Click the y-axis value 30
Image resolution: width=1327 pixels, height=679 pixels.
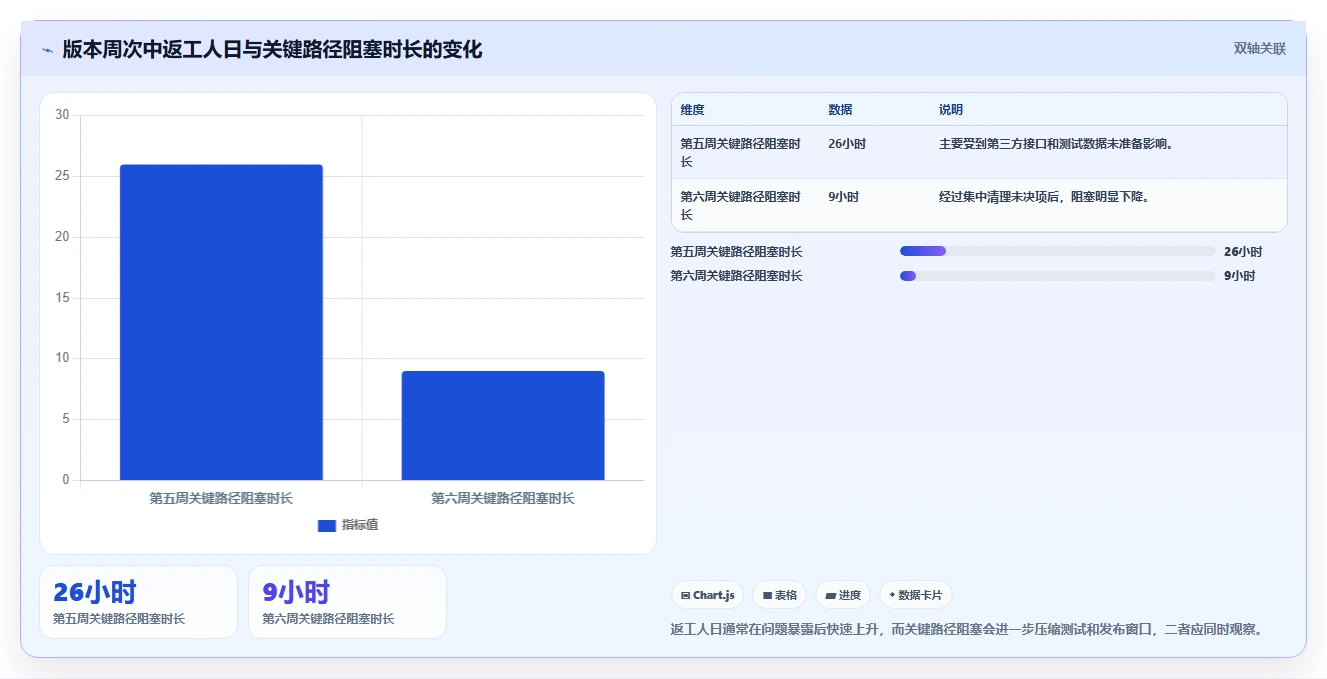[x=62, y=115]
